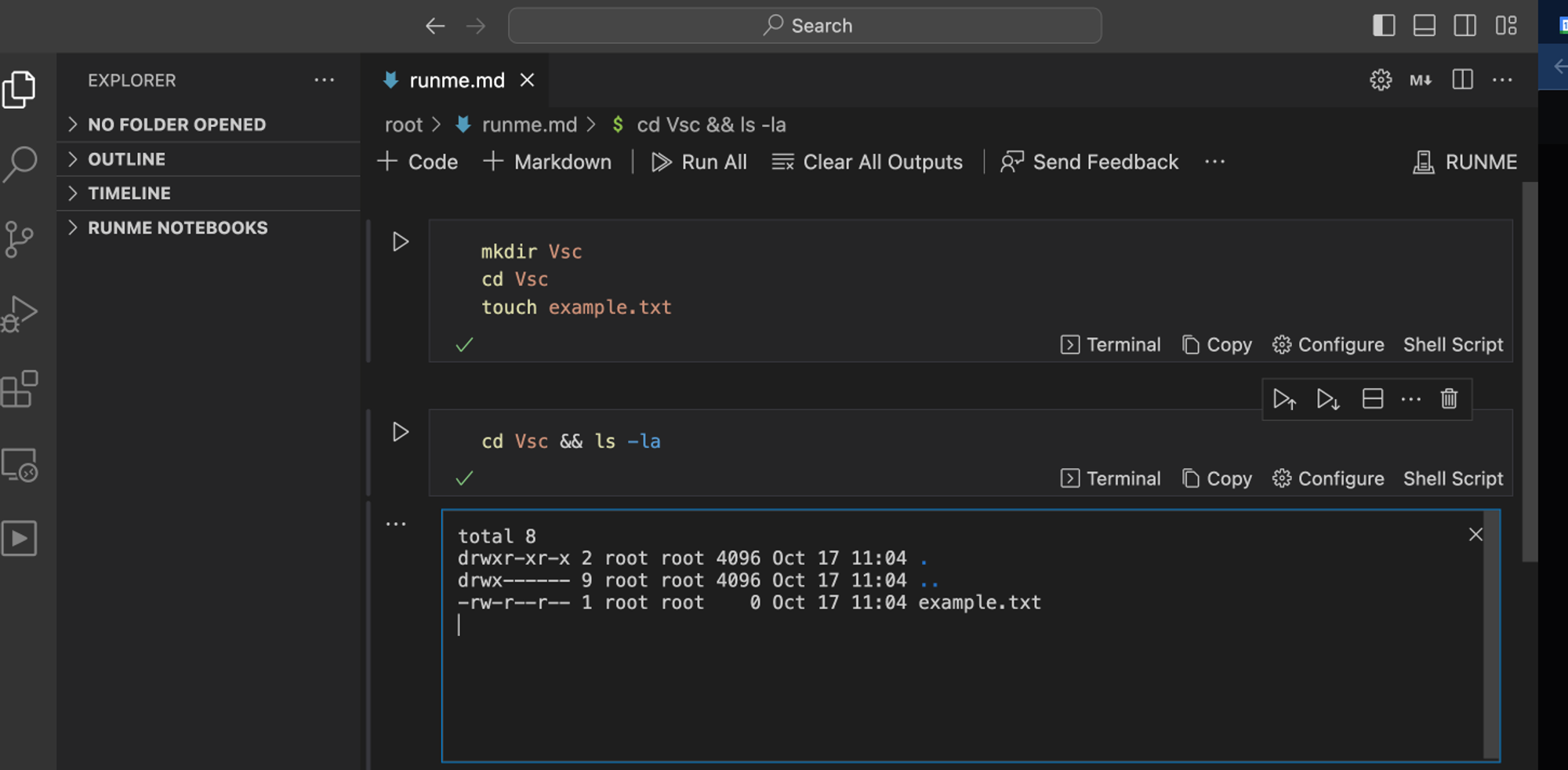Open the Extensions view

(x=21, y=390)
